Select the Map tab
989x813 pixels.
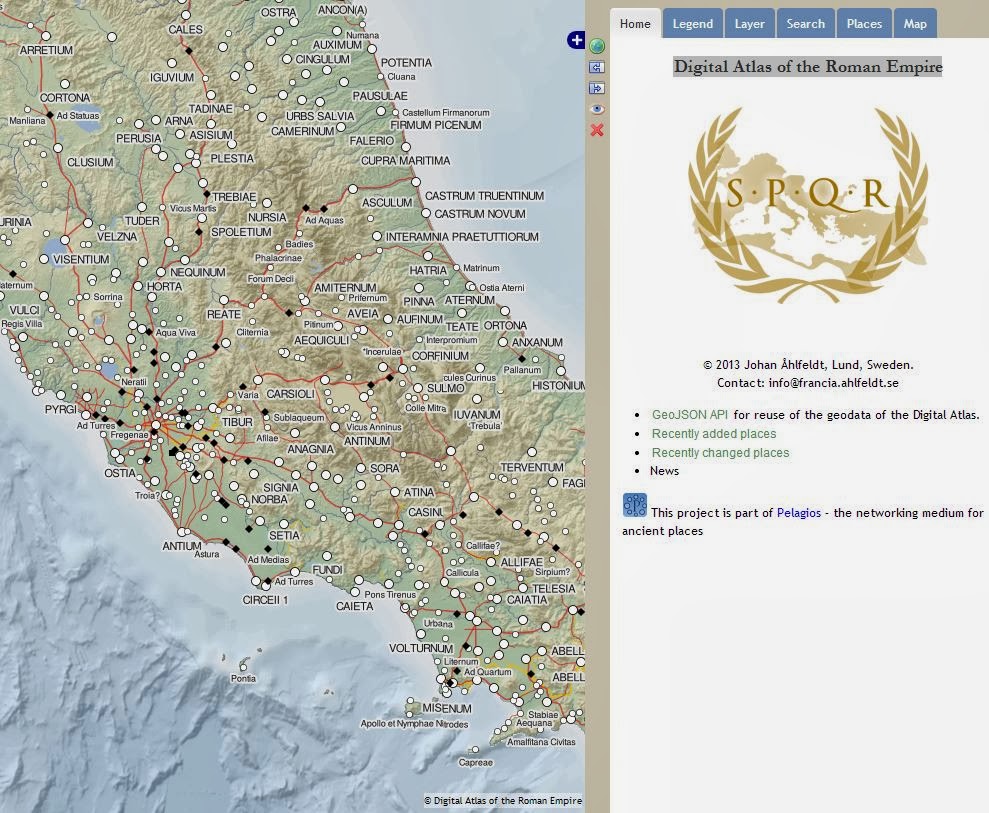click(915, 23)
